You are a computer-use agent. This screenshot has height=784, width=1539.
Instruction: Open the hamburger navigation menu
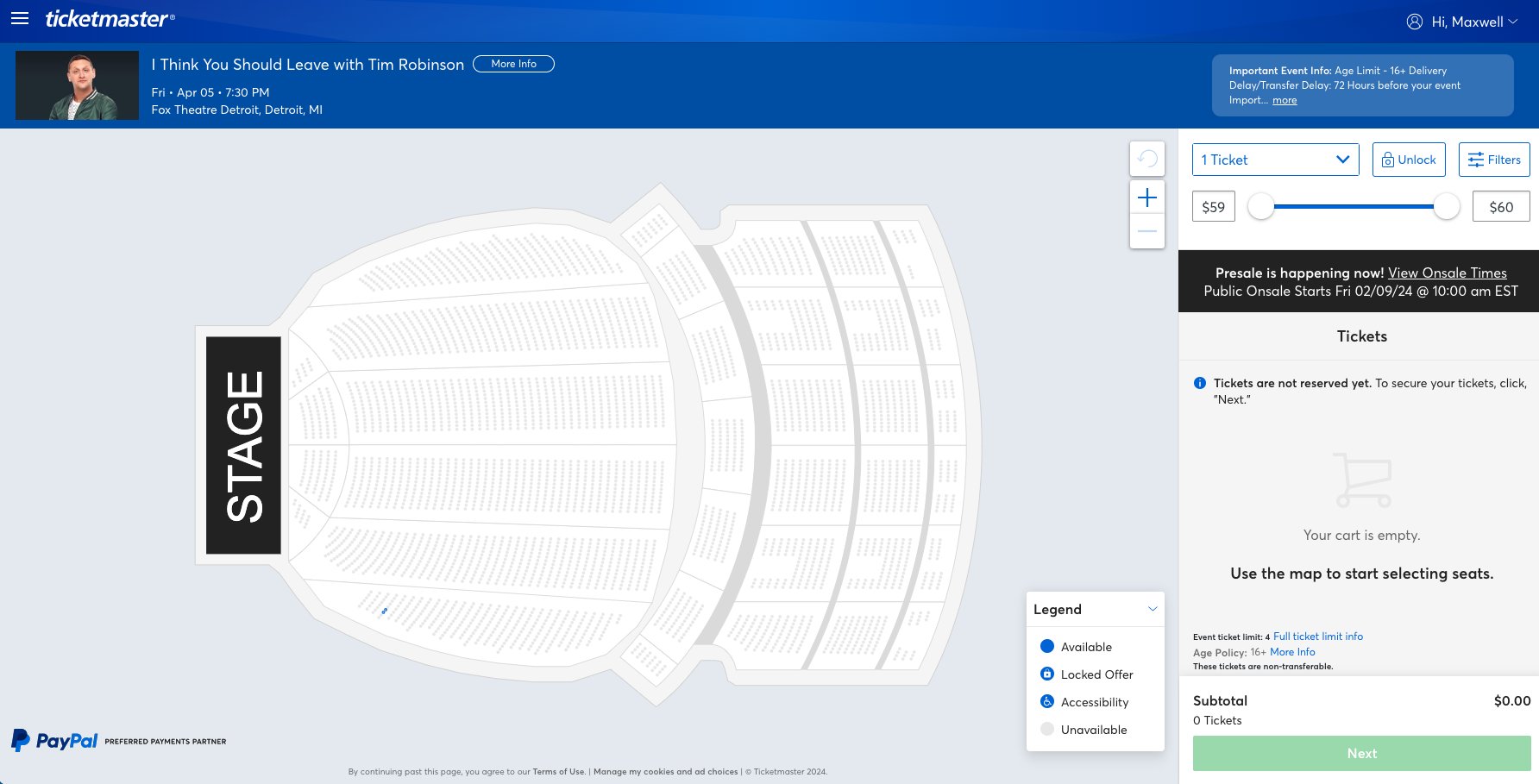(19, 18)
